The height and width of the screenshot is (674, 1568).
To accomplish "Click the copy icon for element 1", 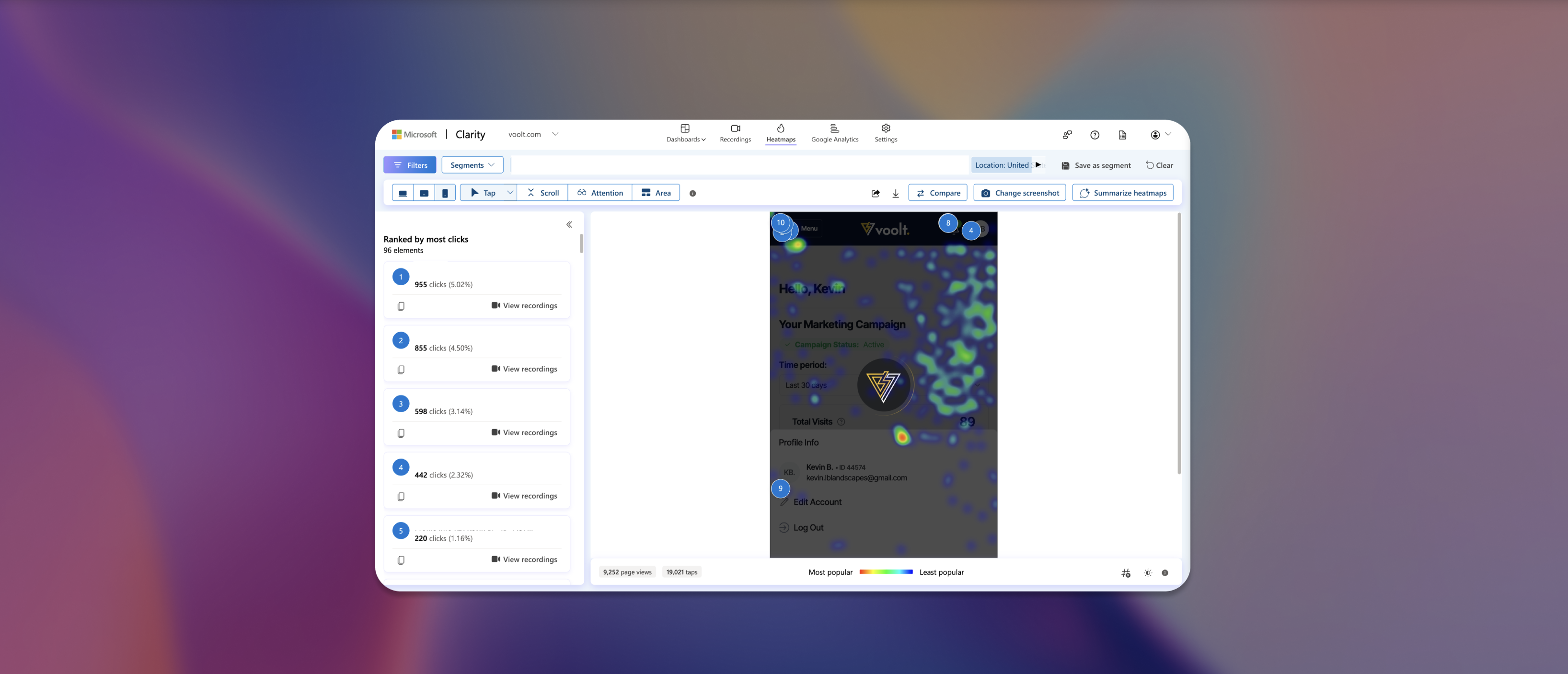I will (x=401, y=306).
